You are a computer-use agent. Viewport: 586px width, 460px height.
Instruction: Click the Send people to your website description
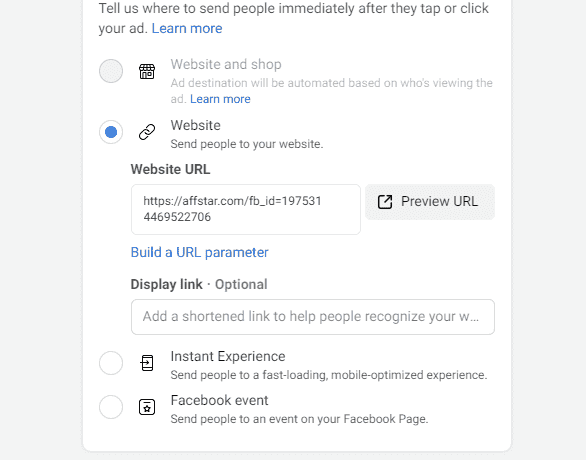[247, 144]
